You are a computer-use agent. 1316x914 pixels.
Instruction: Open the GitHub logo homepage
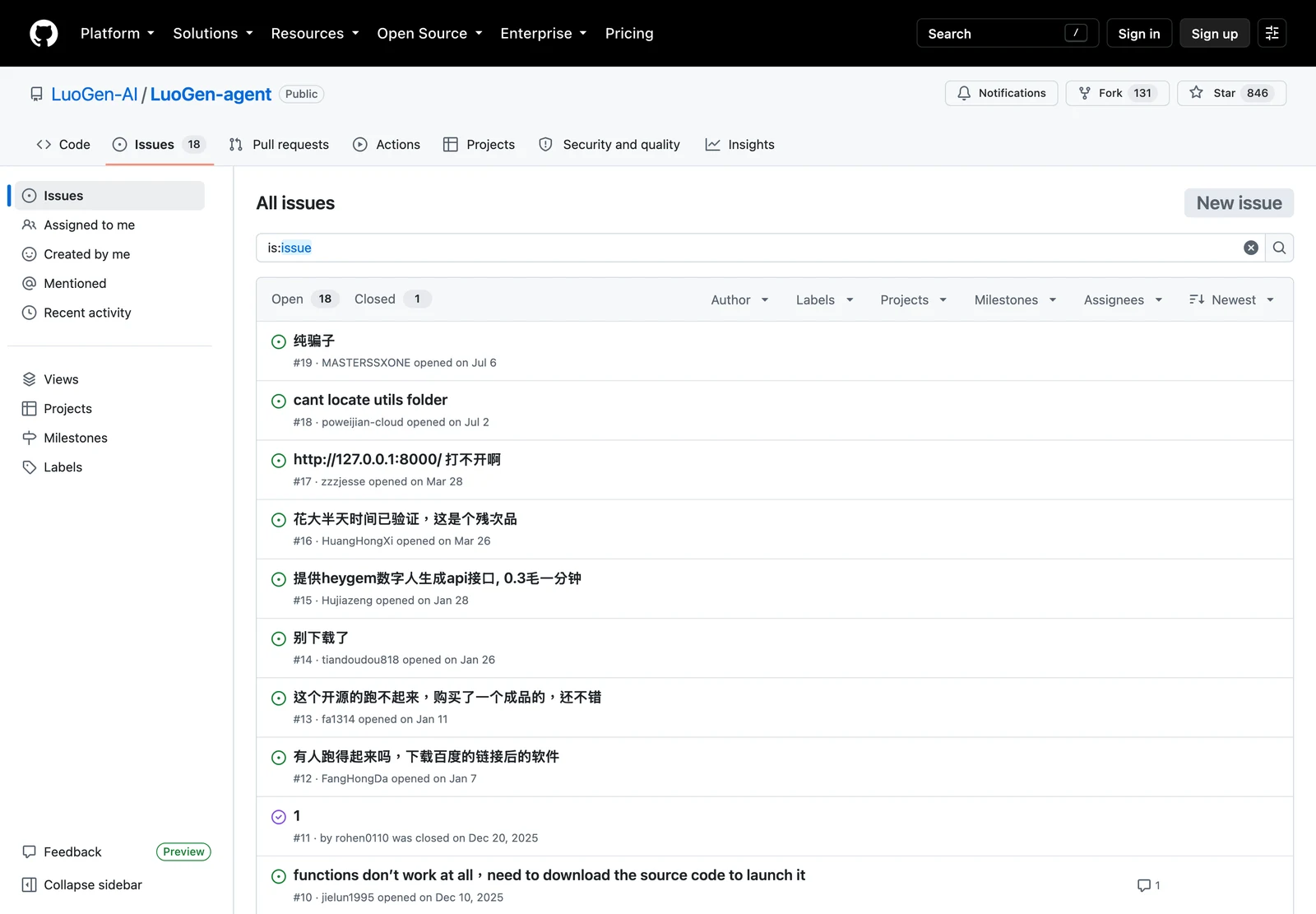point(44,34)
